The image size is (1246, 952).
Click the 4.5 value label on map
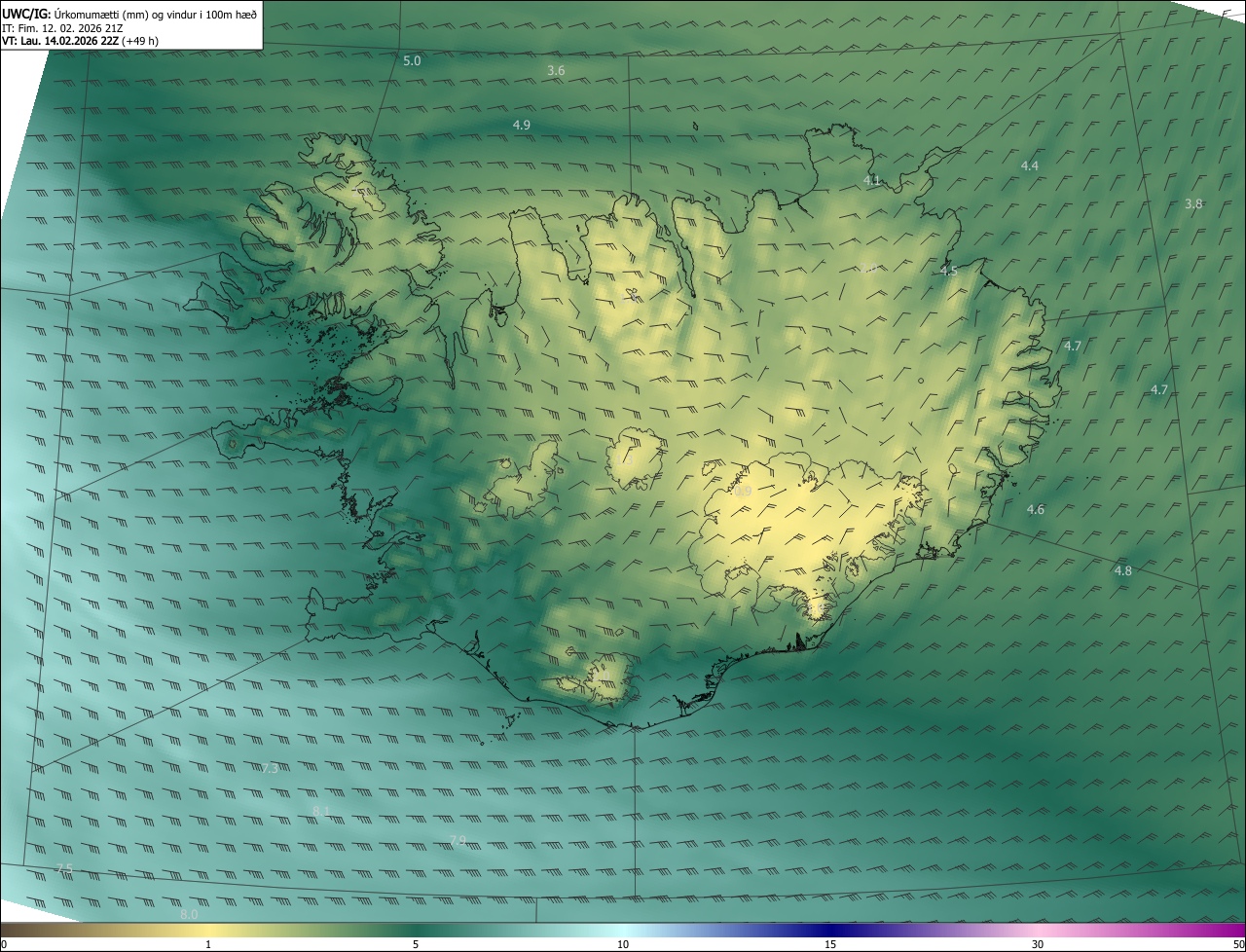[948, 272]
